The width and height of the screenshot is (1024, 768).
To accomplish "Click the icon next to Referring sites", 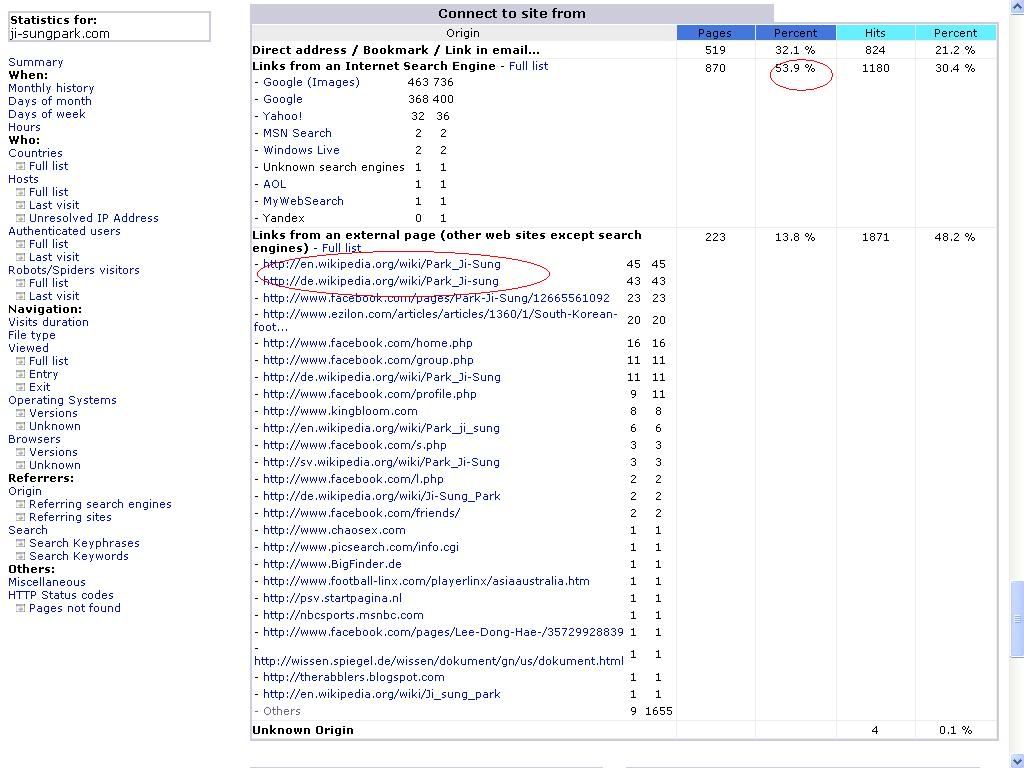I will [x=20, y=517].
